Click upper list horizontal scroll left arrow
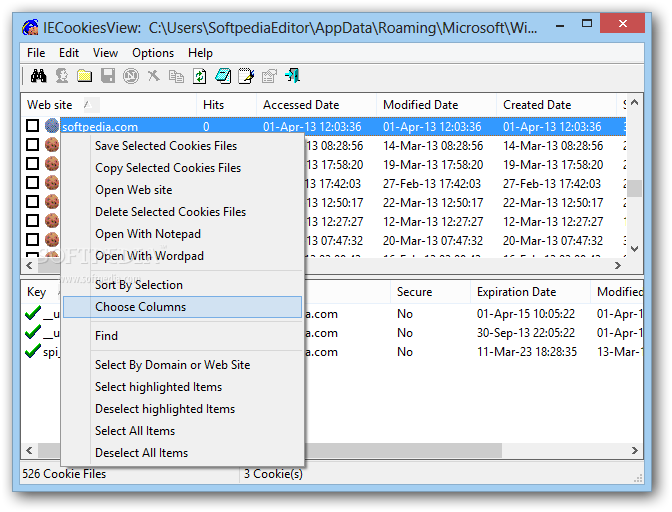This screenshot has height=512, width=672. pyautogui.click(x=29, y=266)
